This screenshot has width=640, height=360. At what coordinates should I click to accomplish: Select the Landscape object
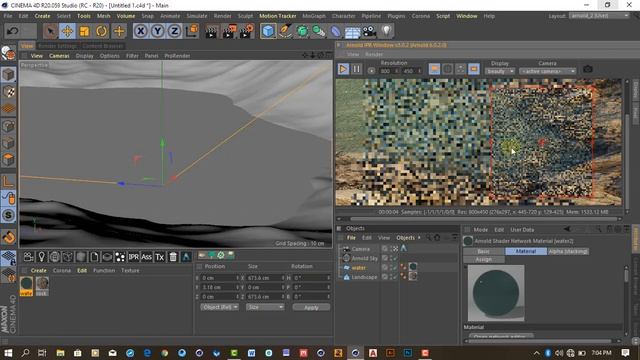pyautogui.click(x=364, y=277)
